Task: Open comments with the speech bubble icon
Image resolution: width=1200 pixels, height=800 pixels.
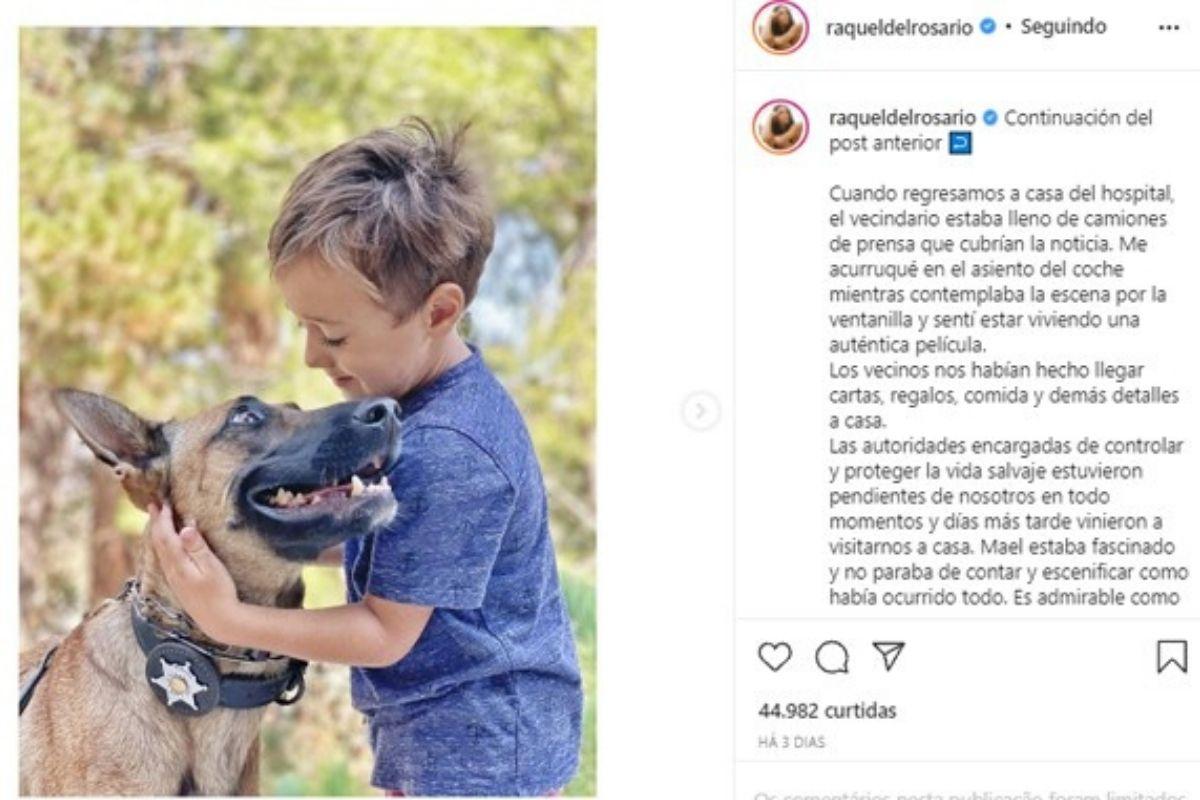Action: click(x=831, y=657)
